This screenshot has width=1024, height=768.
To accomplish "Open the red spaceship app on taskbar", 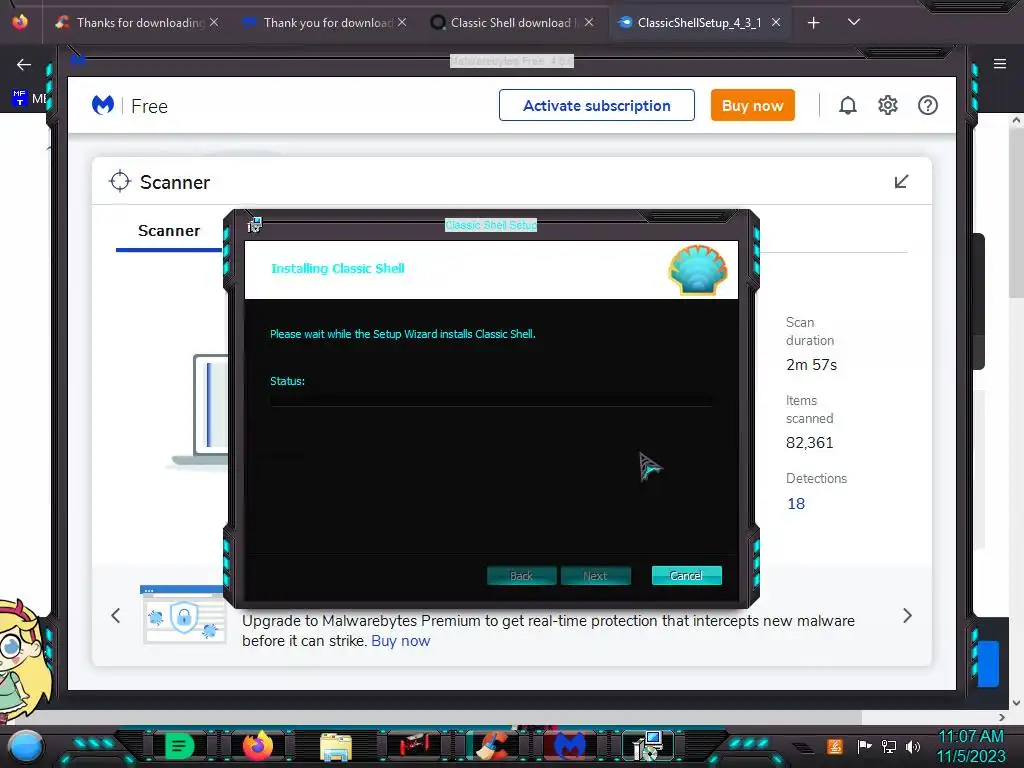I will 414,746.
